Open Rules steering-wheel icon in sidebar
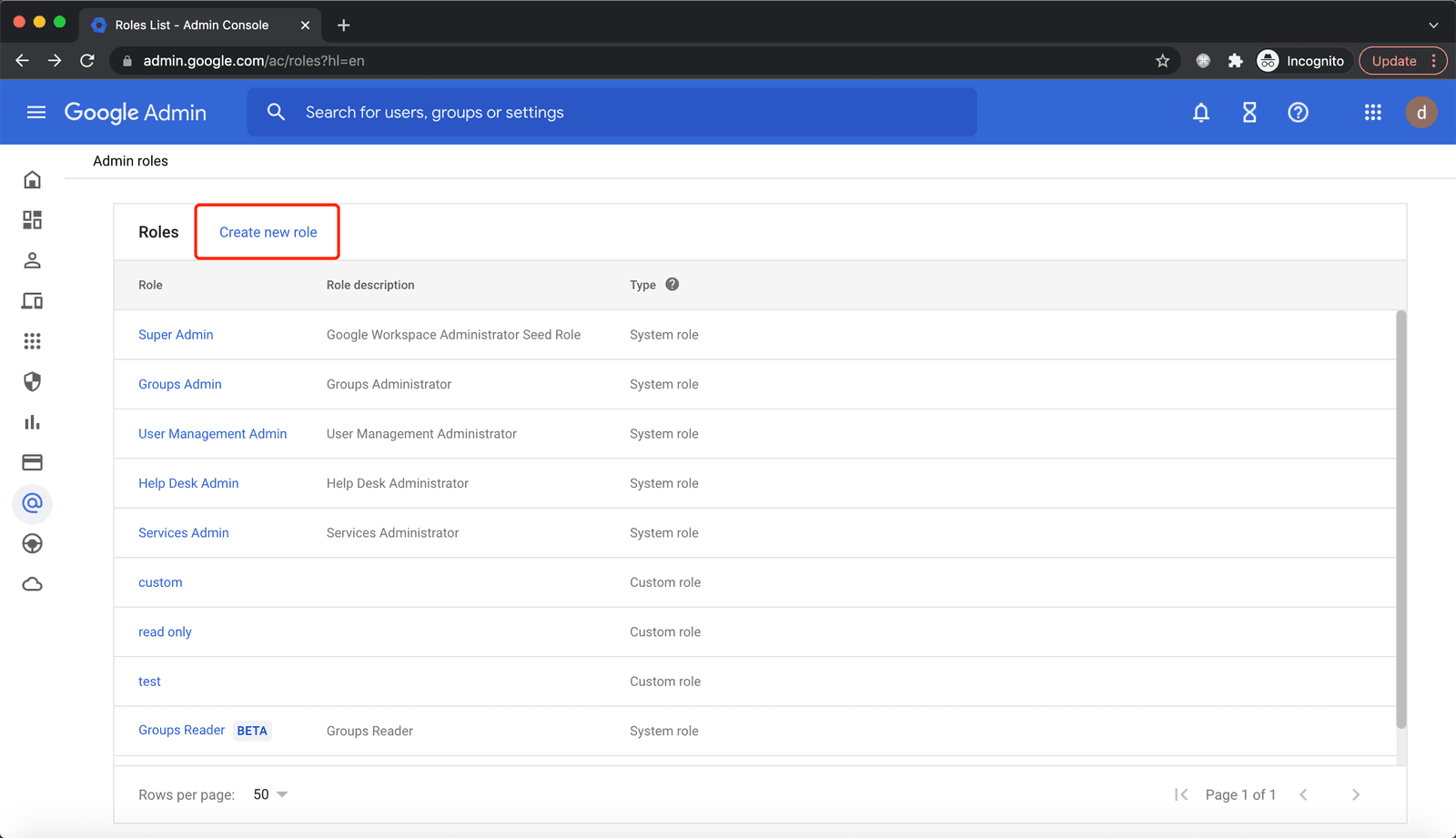This screenshot has height=838, width=1456. click(x=32, y=543)
